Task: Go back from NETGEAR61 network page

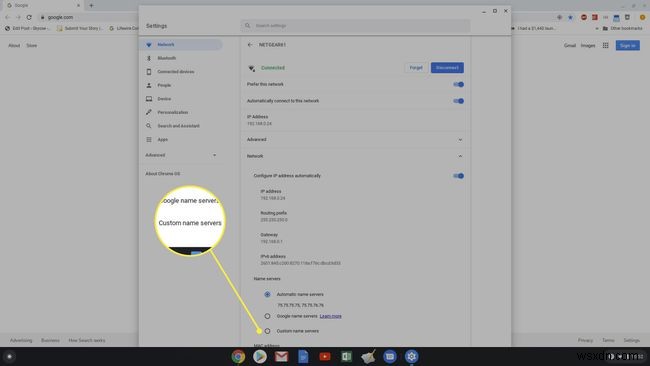Action: tap(250, 45)
